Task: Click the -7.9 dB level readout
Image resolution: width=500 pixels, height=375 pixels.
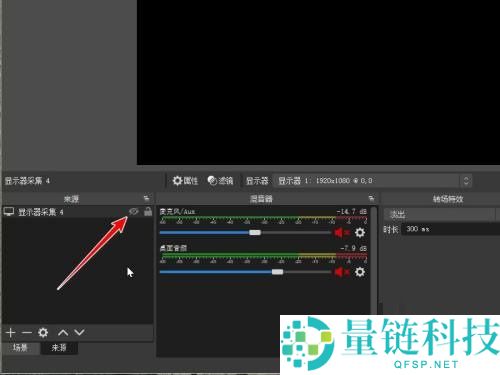Action: [x=353, y=248]
